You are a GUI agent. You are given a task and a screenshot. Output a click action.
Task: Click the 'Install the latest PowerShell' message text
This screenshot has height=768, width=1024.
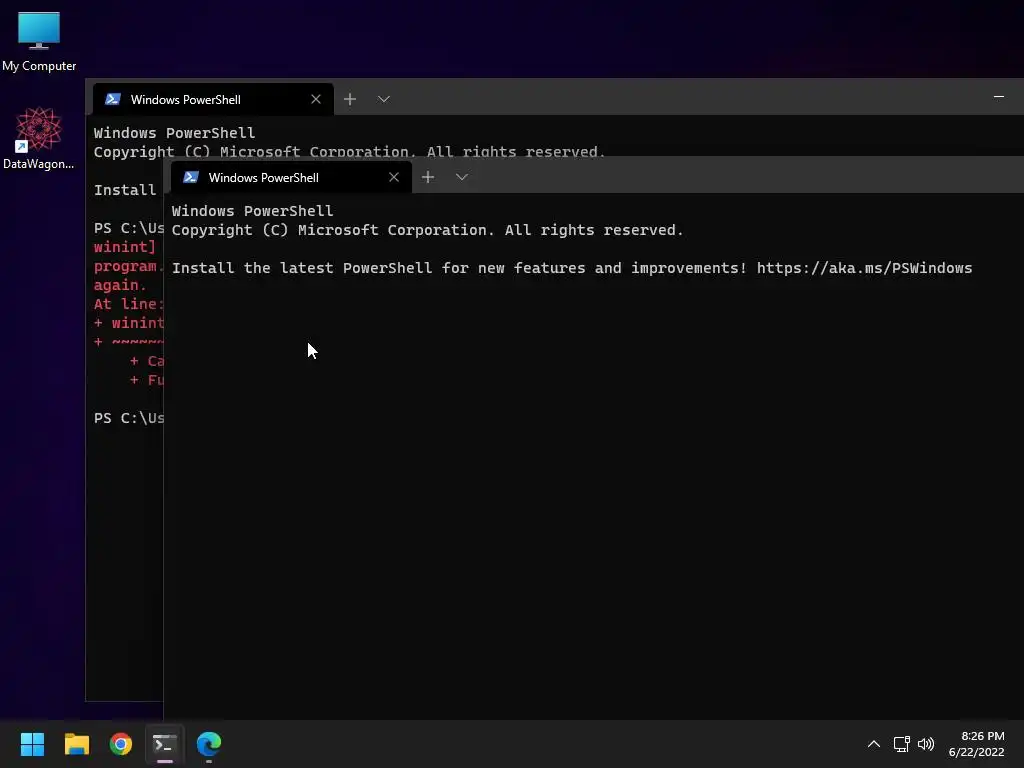point(459,268)
